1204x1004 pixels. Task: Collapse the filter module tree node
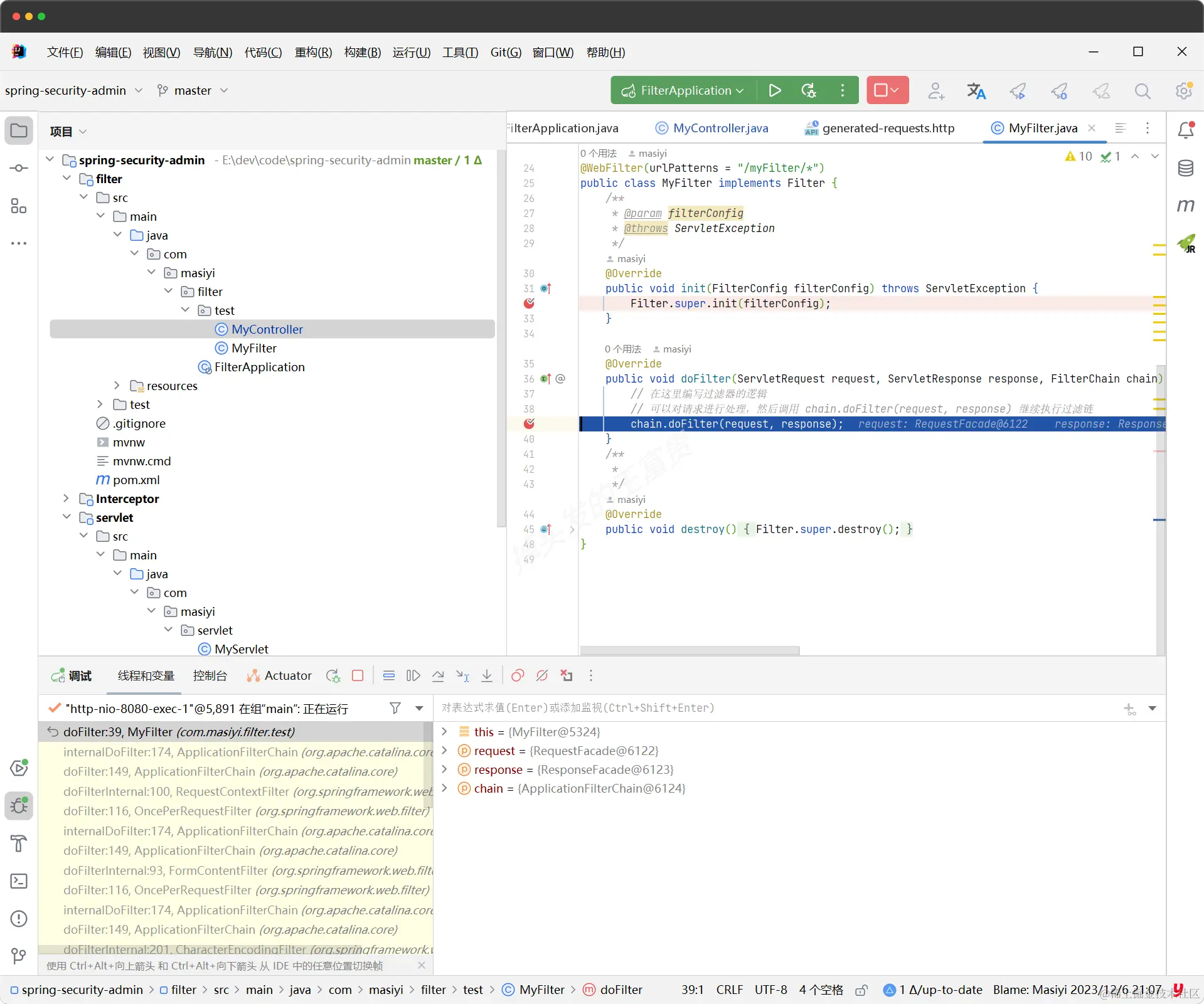(67, 179)
